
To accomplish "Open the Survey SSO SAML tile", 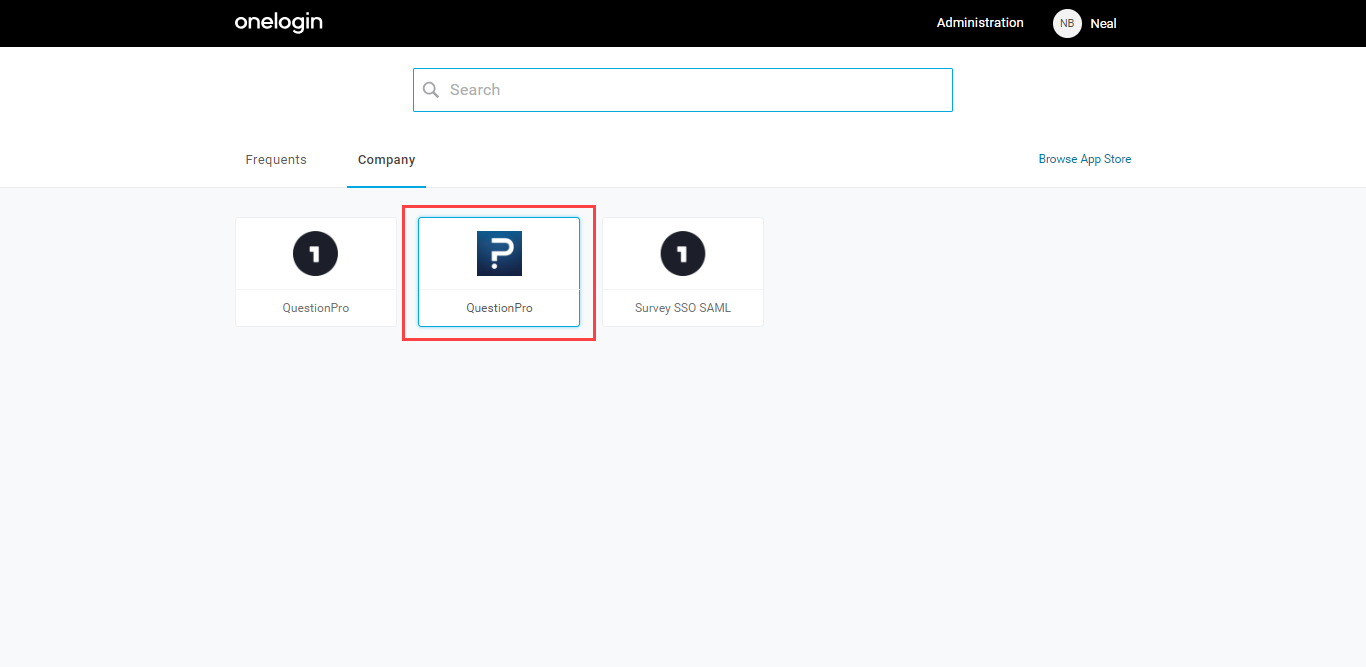I will [682, 270].
